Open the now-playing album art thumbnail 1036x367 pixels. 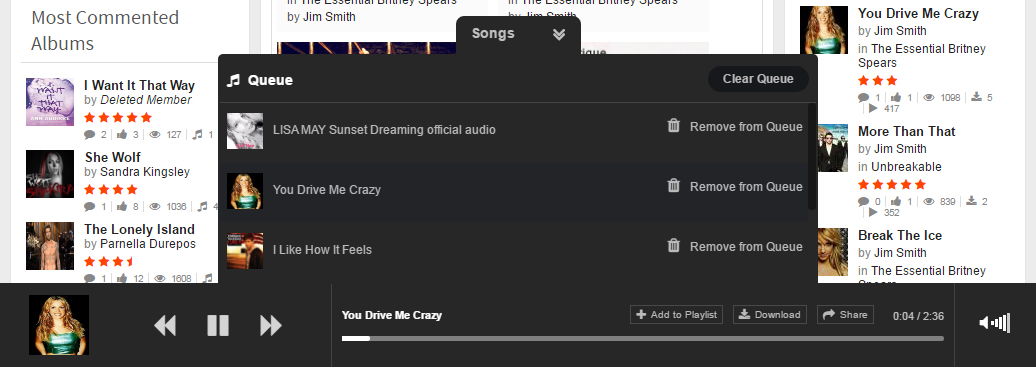click(59, 325)
